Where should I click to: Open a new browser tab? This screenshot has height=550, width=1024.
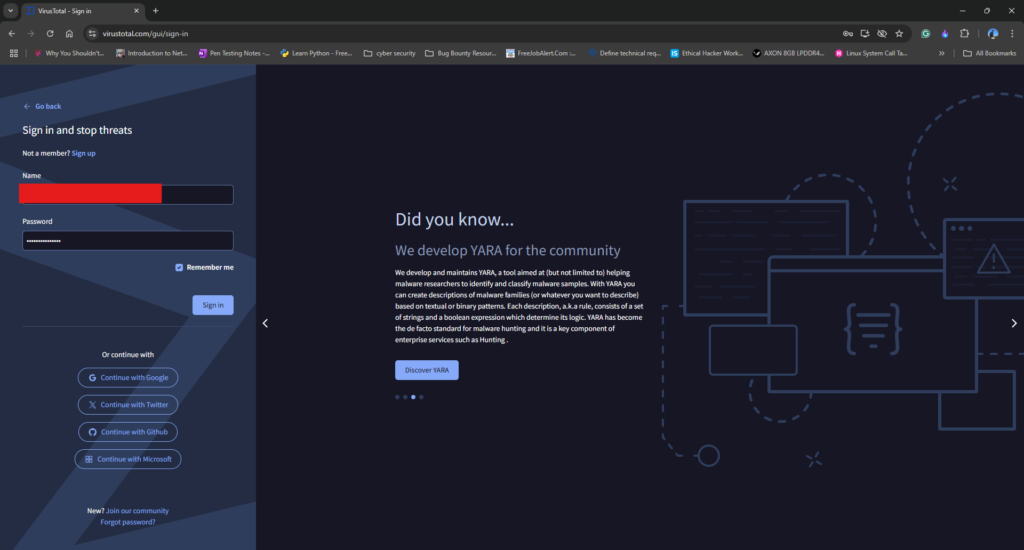click(155, 10)
